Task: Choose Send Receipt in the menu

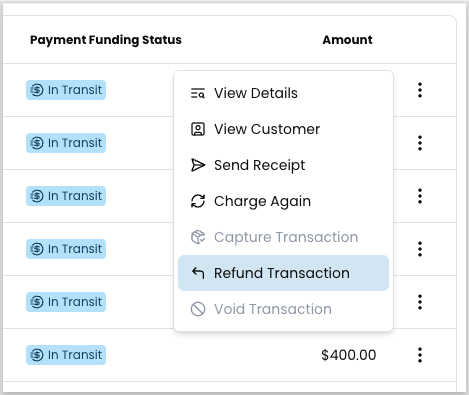Action: 283,165
